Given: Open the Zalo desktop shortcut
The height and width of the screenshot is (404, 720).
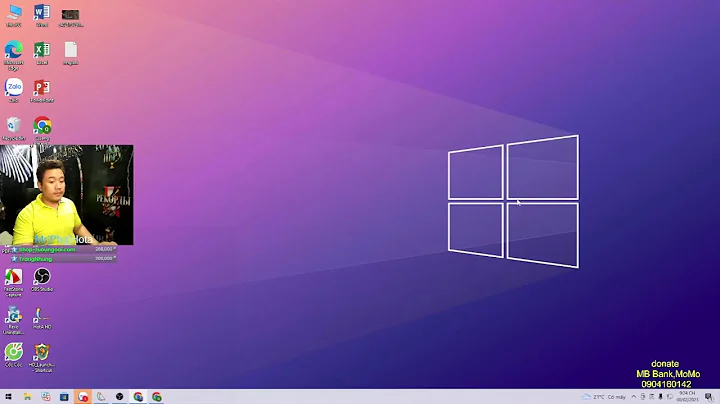Looking at the screenshot, I should [x=14, y=90].
